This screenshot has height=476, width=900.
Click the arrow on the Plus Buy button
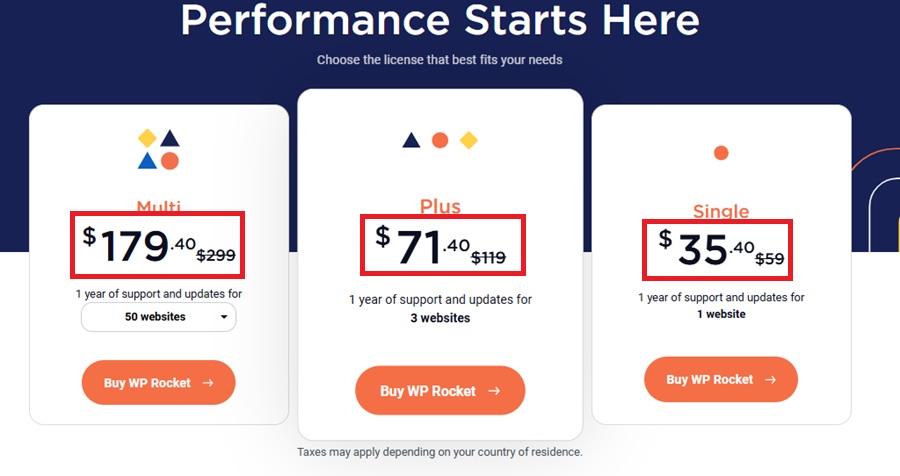tap(494, 391)
